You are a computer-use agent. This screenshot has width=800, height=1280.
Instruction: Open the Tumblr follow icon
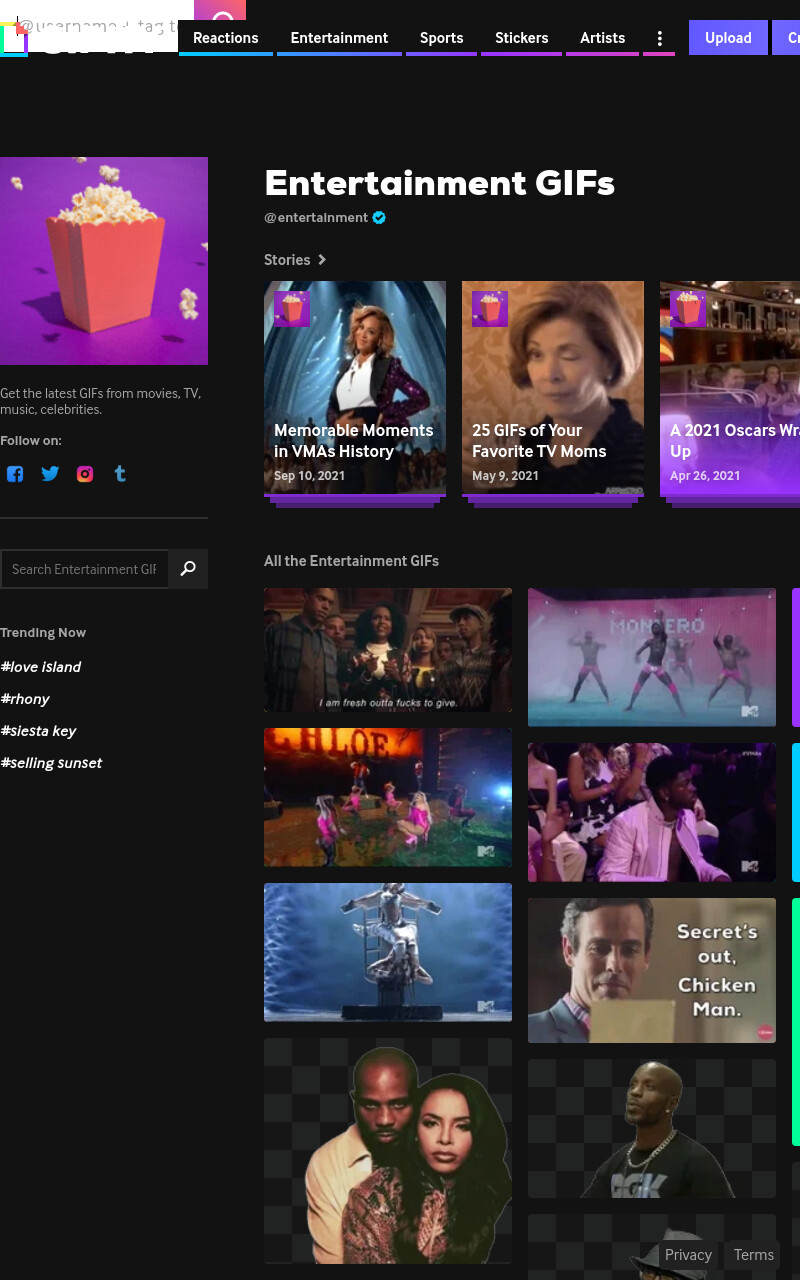(x=120, y=474)
